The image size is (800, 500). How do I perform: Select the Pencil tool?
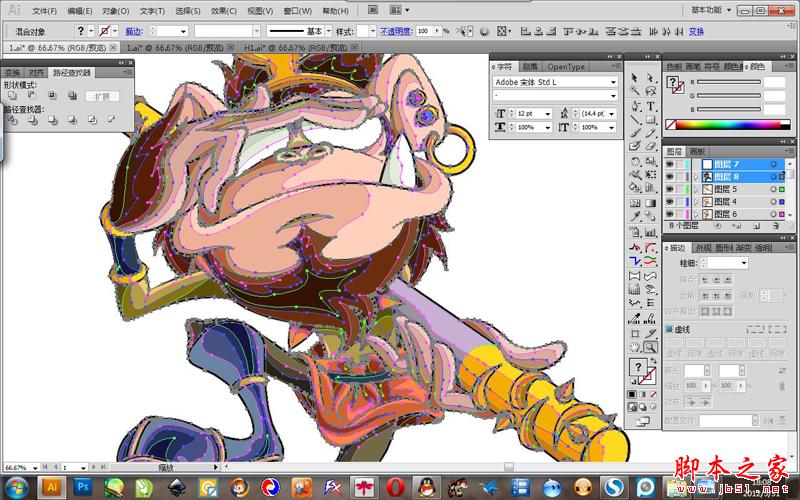point(651,133)
